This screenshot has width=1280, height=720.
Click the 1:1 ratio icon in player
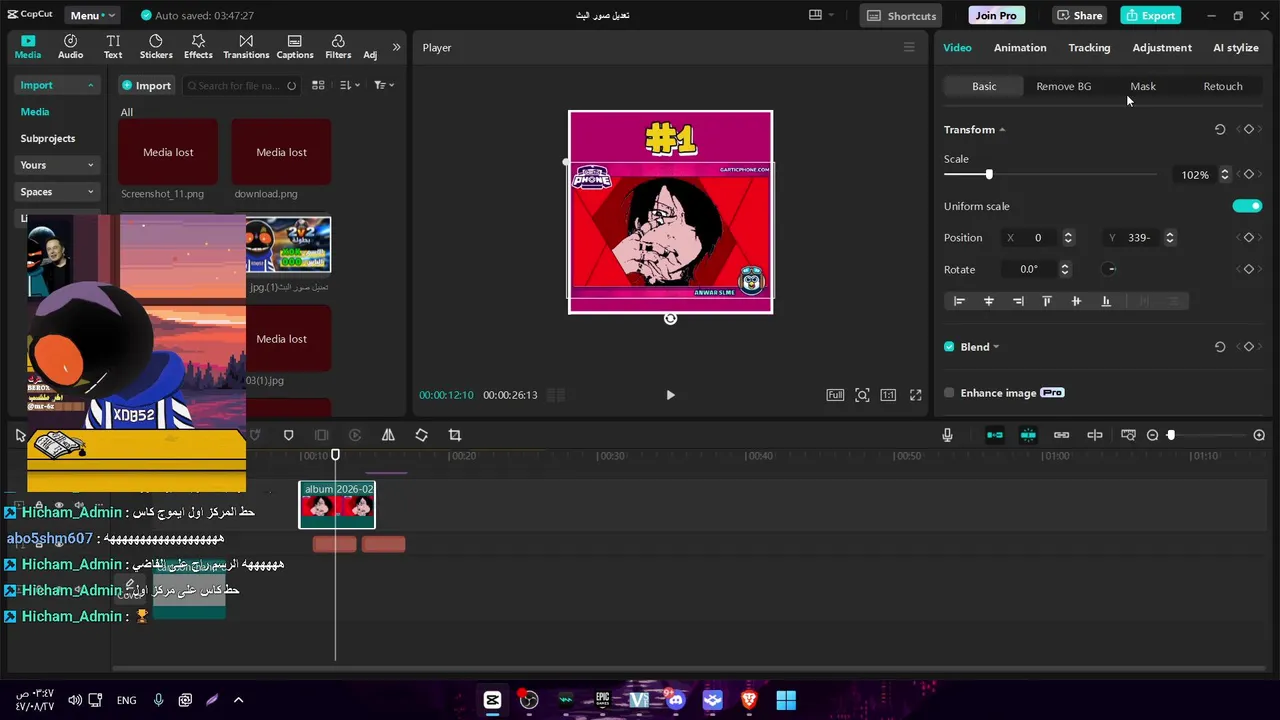888,395
